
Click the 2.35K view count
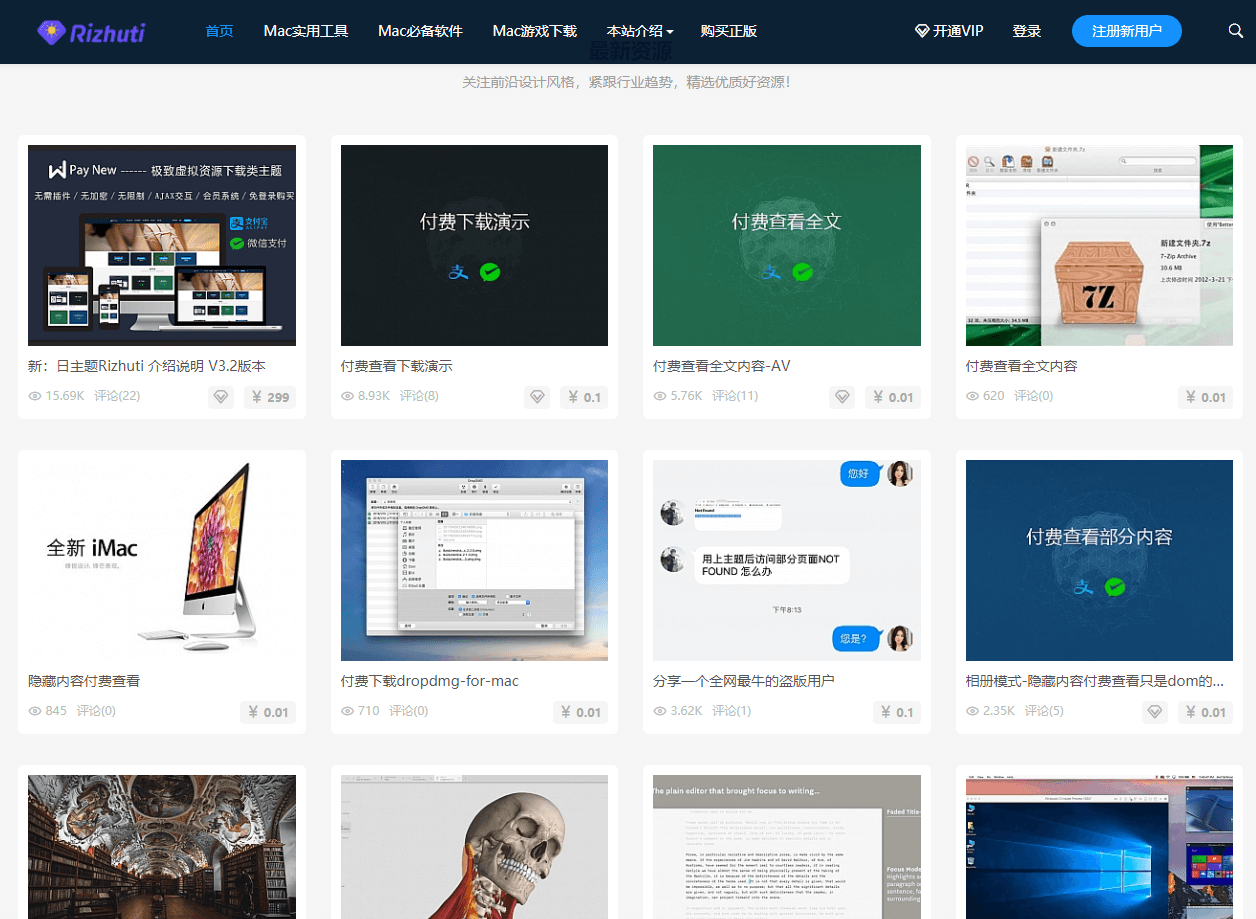(999, 711)
